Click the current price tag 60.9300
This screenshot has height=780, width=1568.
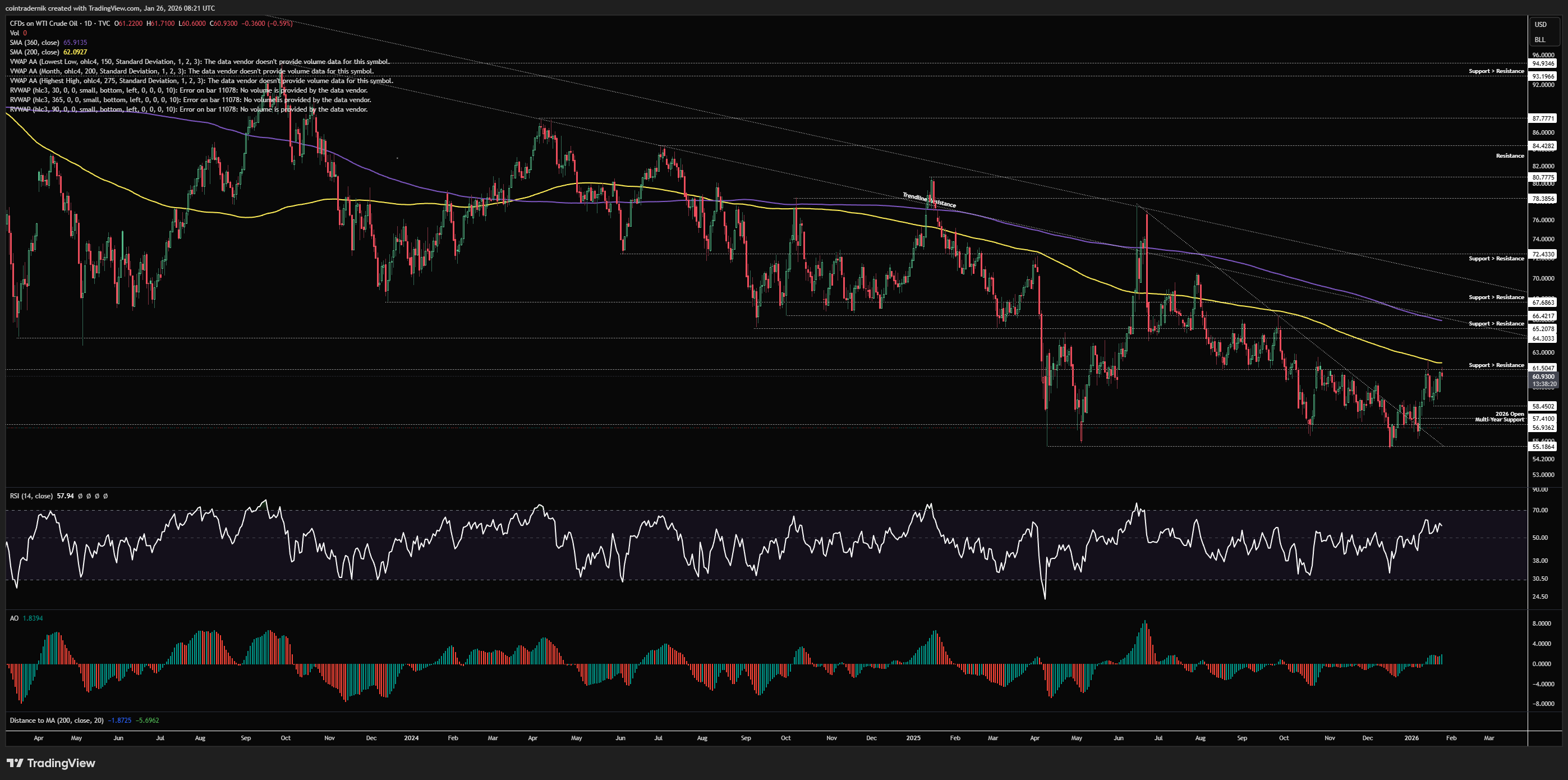point(1543,377)
